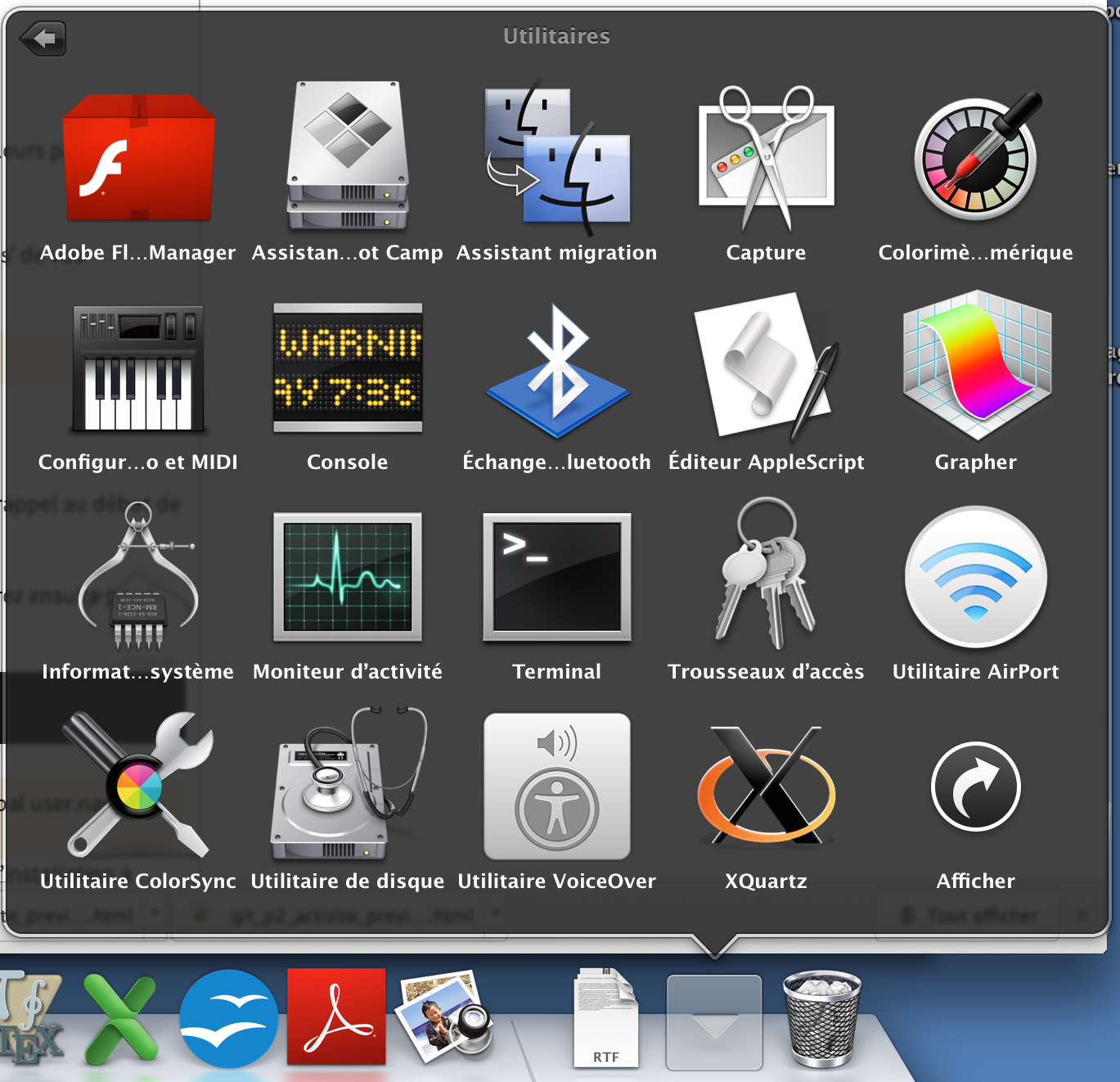
Task: Launch Moniteur d'activité icon
Action: click(348, 577)
